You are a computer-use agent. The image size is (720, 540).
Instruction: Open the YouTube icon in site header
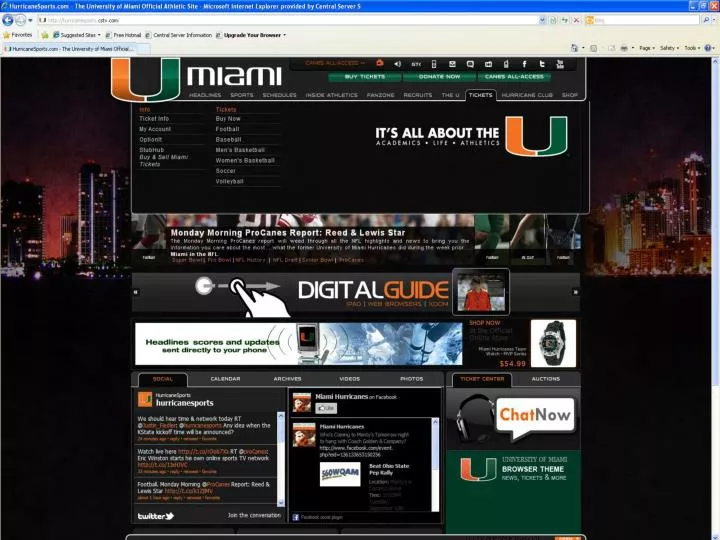560,64
